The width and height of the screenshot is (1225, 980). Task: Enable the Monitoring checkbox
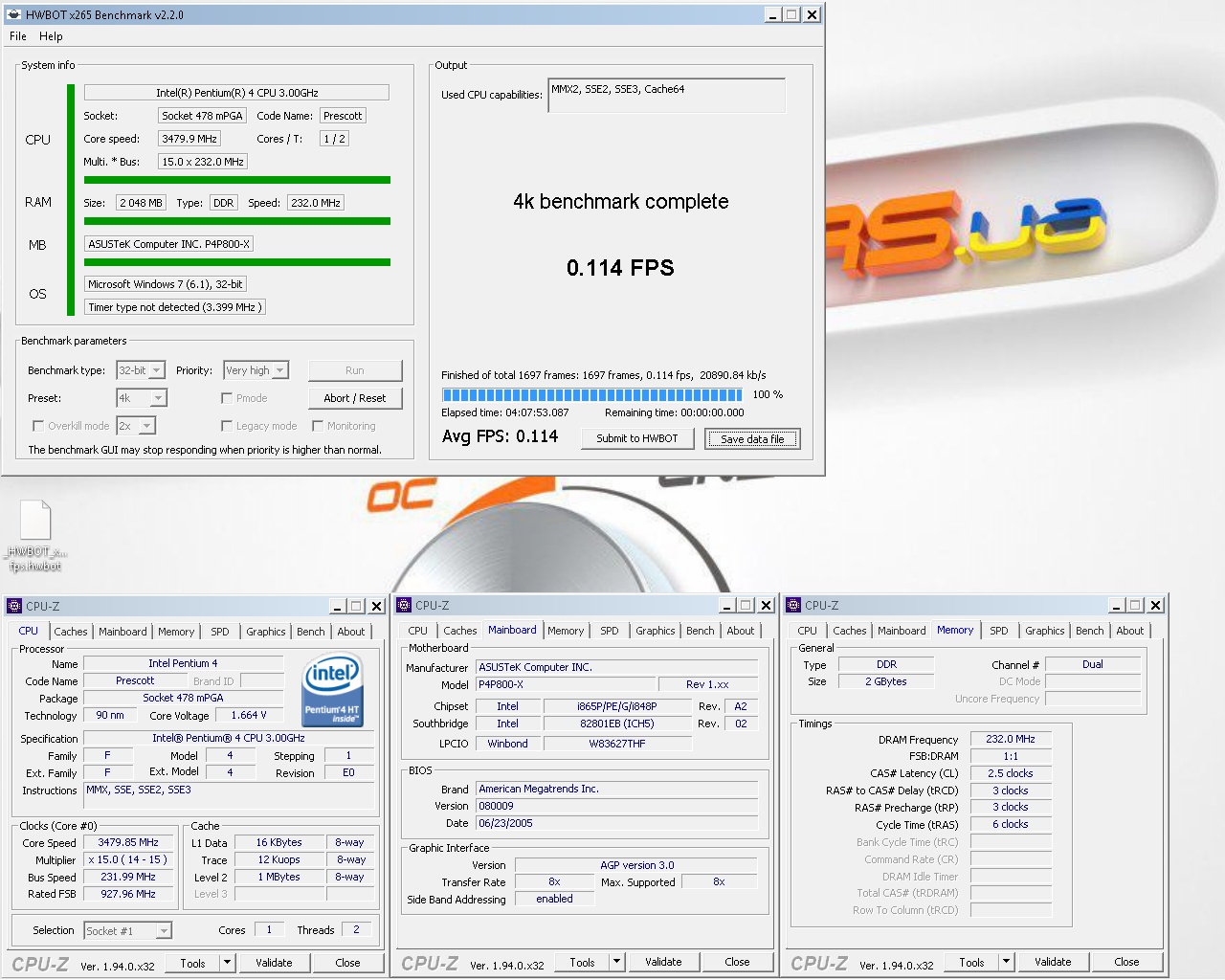(318, 426)
